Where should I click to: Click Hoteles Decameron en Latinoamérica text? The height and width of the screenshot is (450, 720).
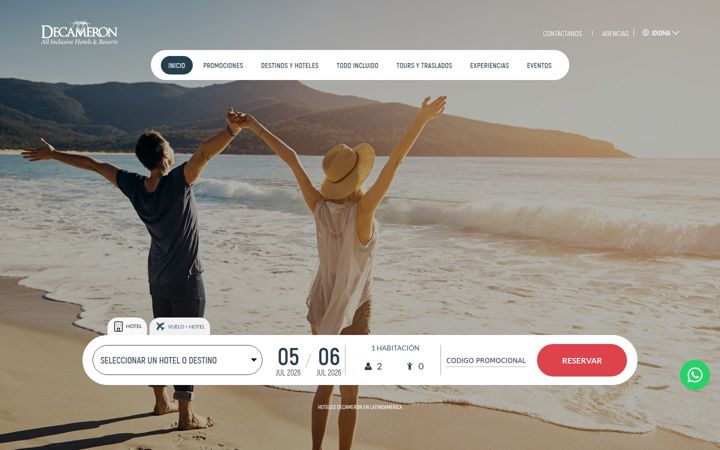360,407
